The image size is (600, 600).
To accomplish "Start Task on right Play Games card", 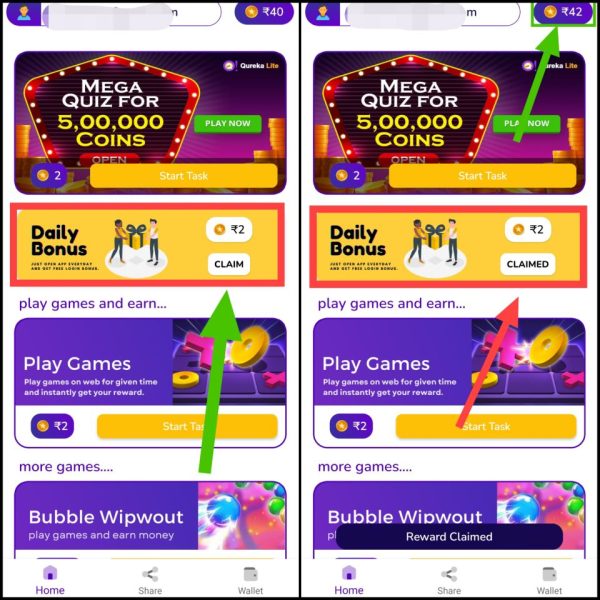I will 486,426.
